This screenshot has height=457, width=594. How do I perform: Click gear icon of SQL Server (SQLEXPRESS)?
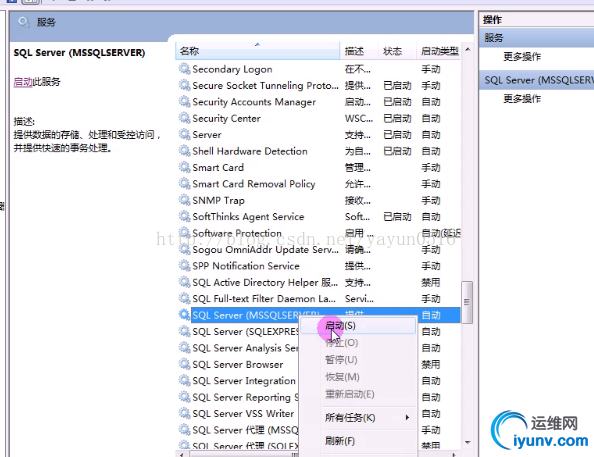(x=184, y=331)
